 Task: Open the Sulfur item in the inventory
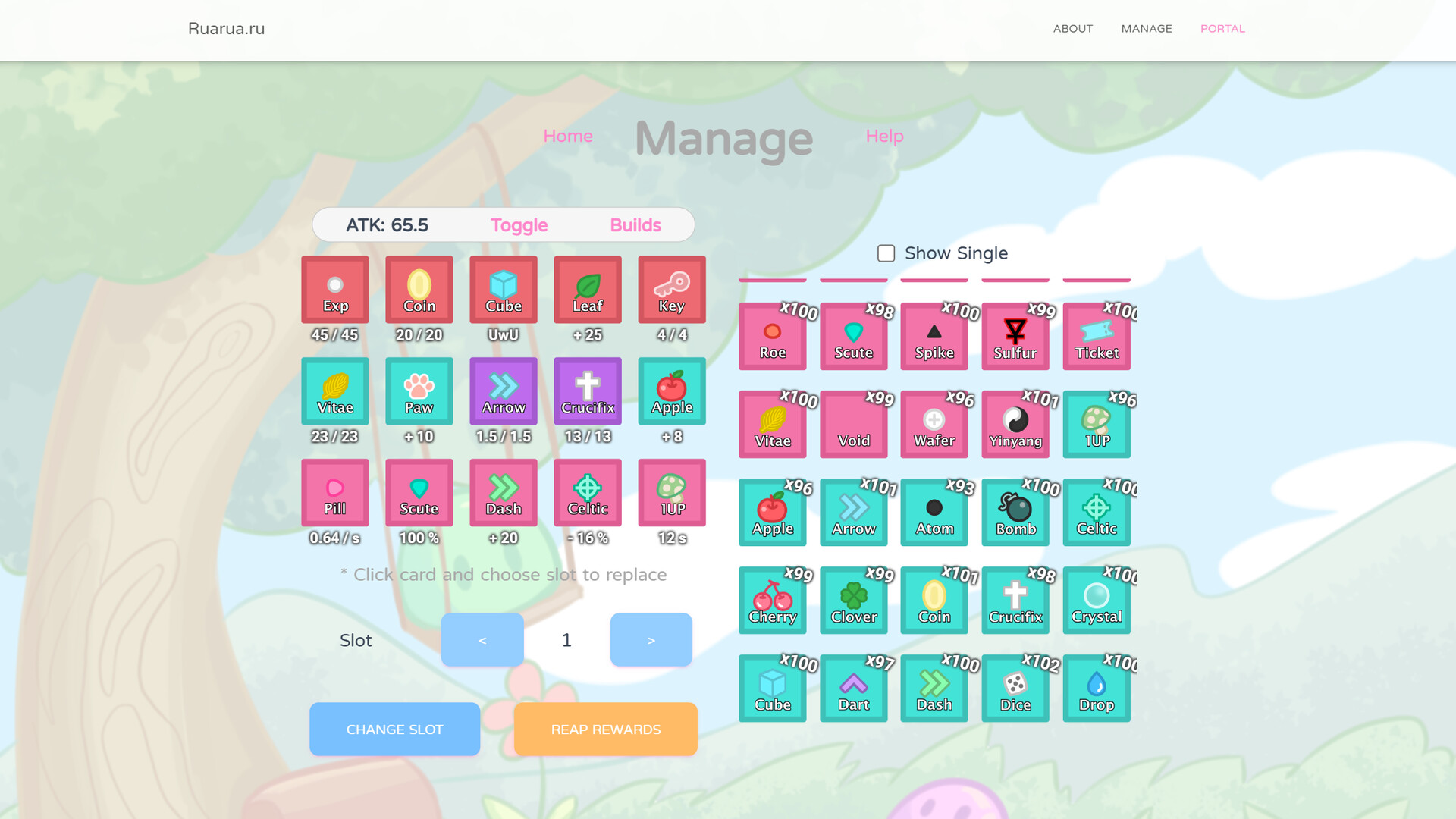tap(1015, 336)
